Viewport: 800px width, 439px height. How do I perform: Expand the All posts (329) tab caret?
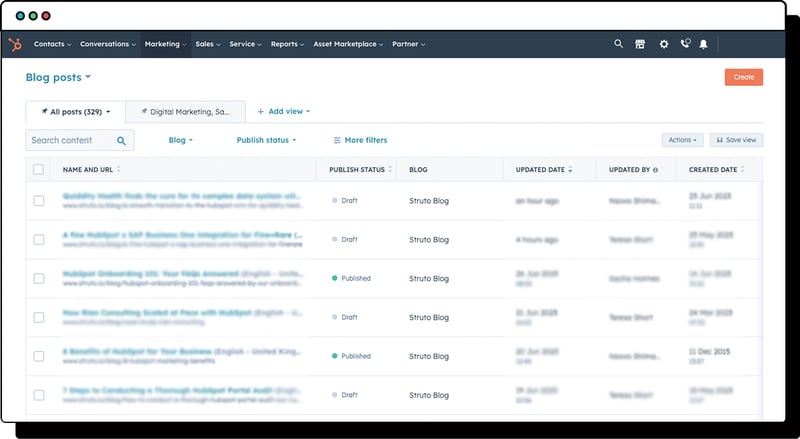coord(108,112)
